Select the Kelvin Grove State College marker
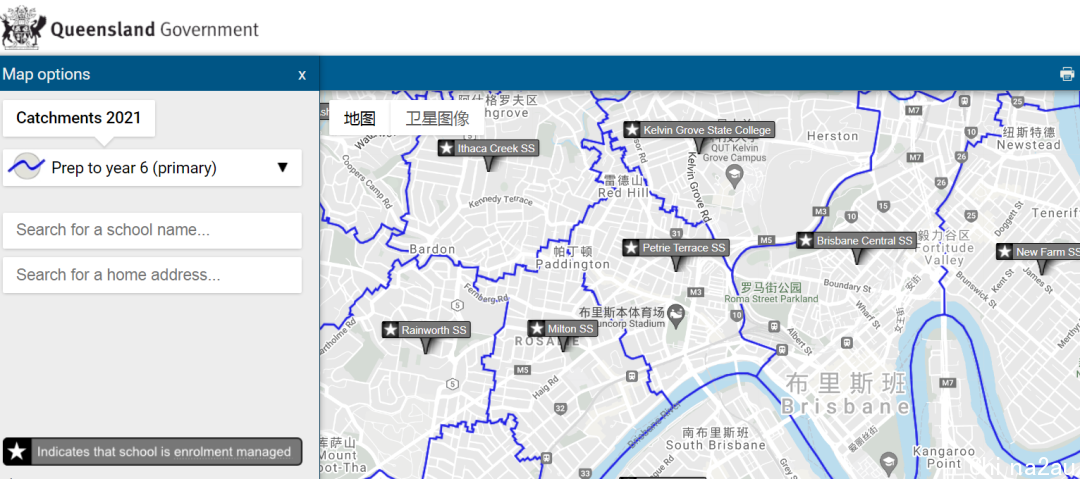This screenshot has height=479, width=1080. [x=700, y=130]
